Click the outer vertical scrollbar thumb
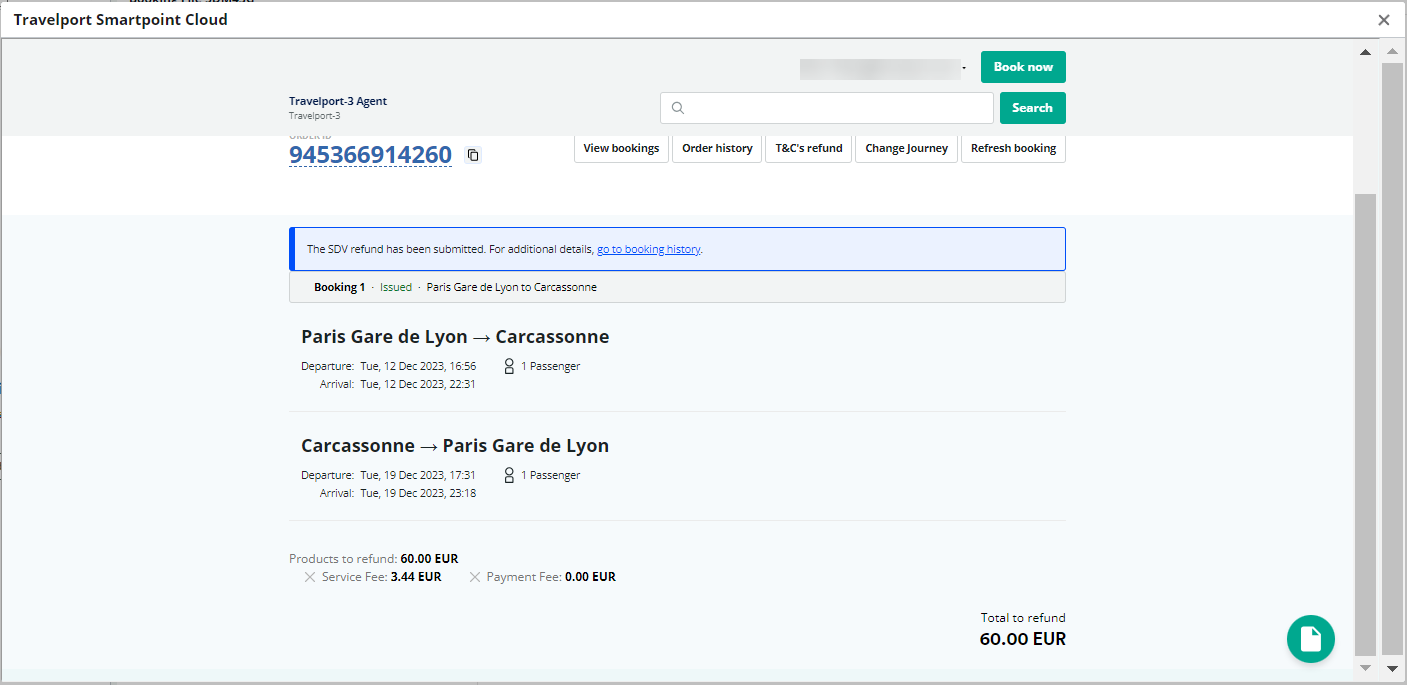The image size is (1407, 685). pos(1391,358)
